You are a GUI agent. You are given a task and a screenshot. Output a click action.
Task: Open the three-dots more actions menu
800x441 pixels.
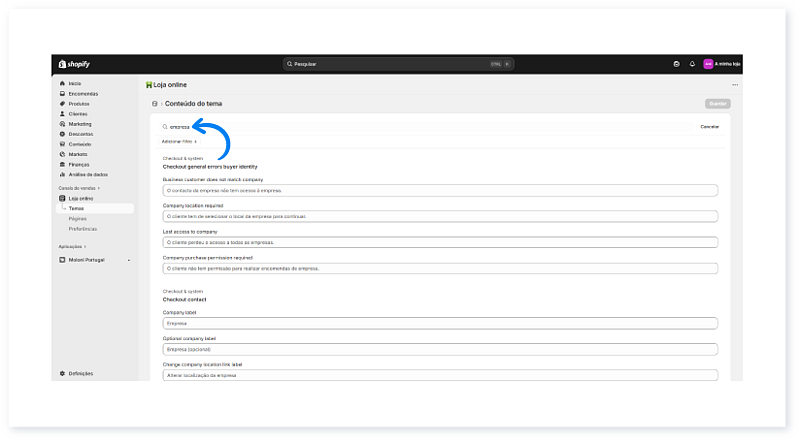(x=735, y=85)
